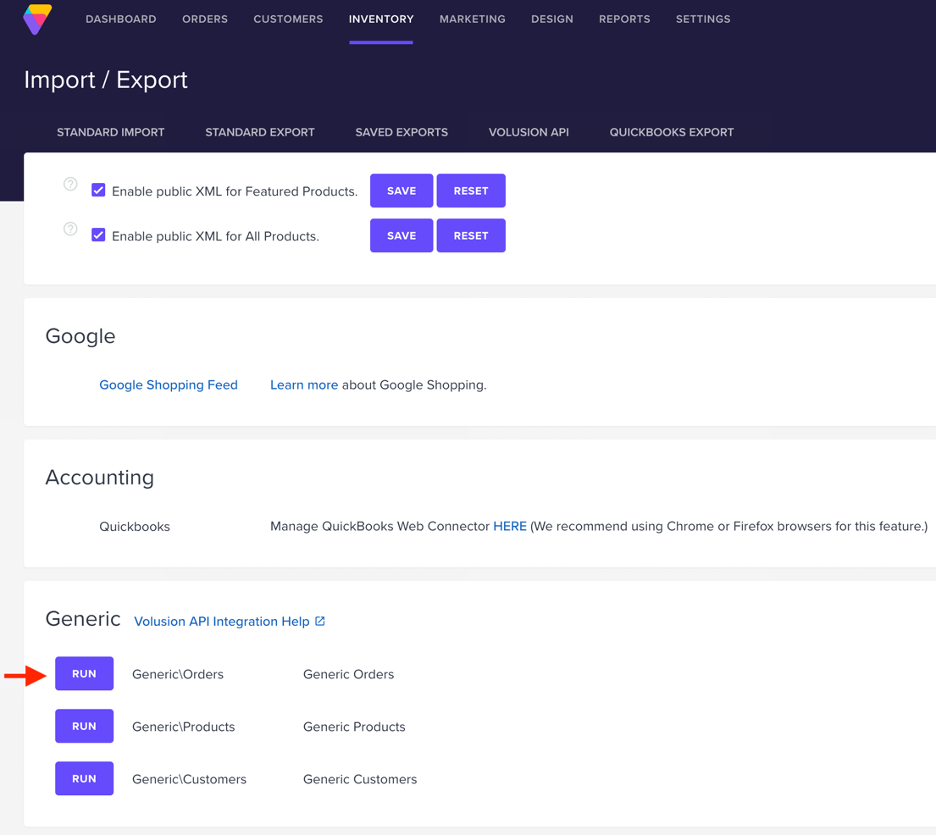Open the Marketing menu
Viewport: 936px width, 836px height.
tap(472, 19)
